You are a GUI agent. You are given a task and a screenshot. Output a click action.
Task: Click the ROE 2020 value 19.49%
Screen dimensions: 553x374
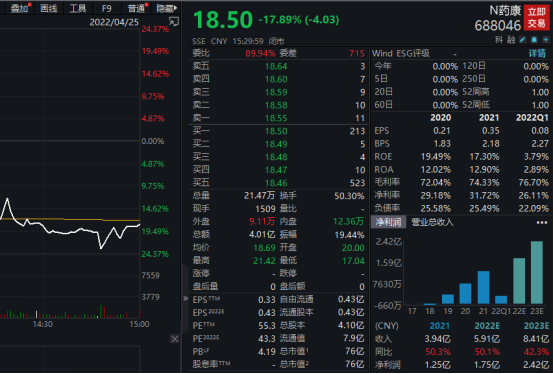(x=436, y=157)
